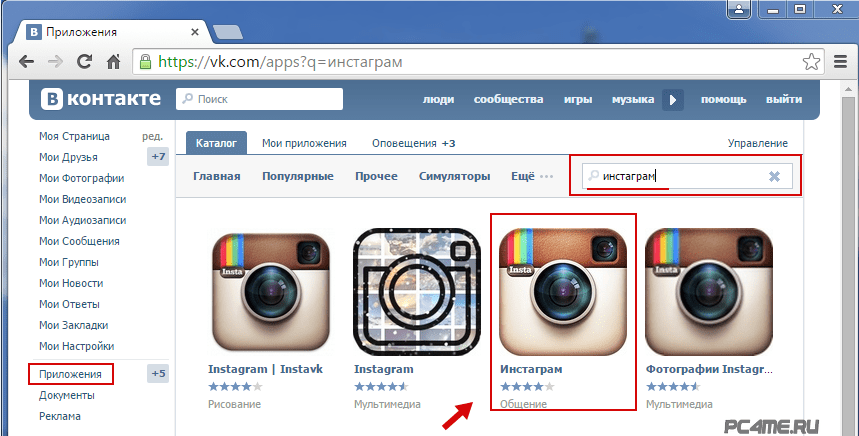
Task: Open the Инстаграм app thumbnail
Action: [x=563, y=292]
